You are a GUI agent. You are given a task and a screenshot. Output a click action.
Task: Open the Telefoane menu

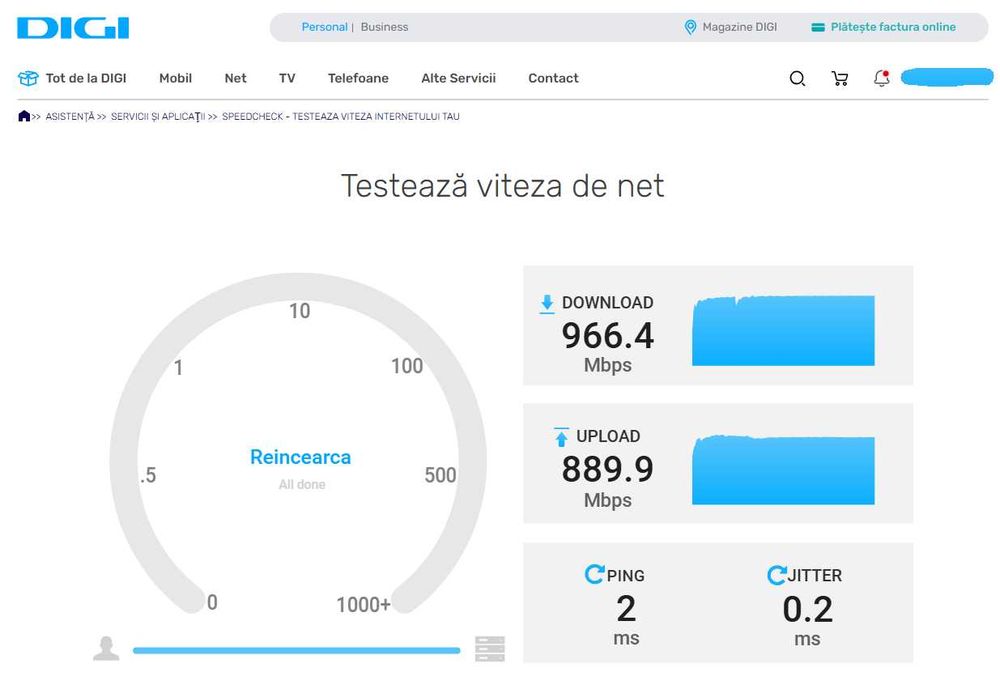click(x=358, y=78)
